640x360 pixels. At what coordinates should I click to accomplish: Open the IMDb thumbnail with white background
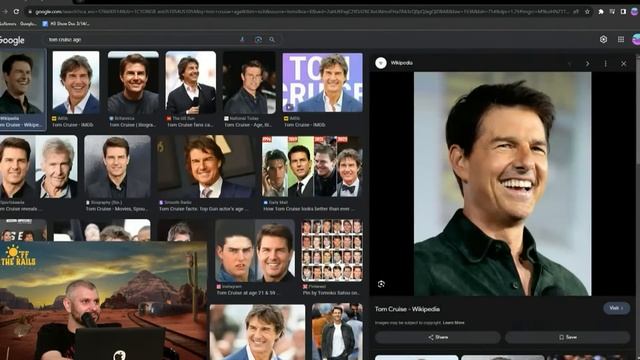(76, 82)
